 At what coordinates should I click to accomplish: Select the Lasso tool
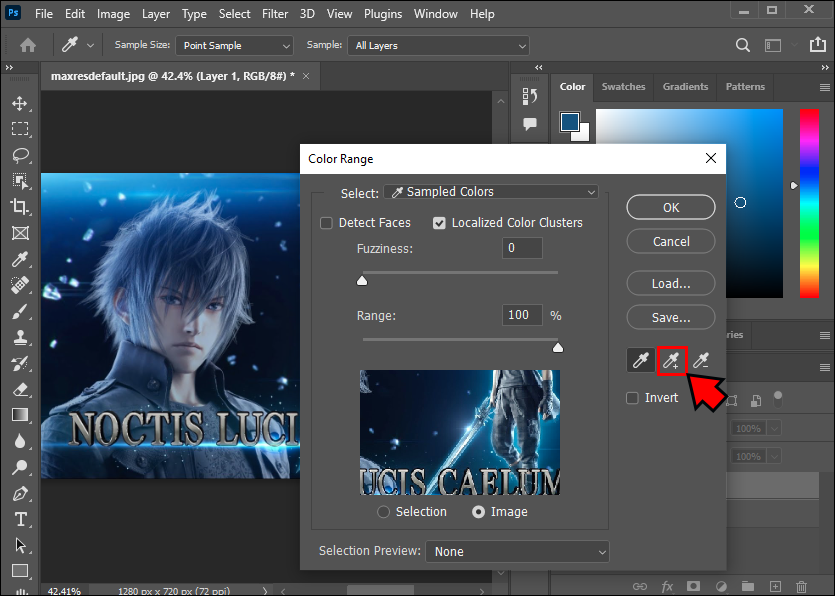click(19, 155)
